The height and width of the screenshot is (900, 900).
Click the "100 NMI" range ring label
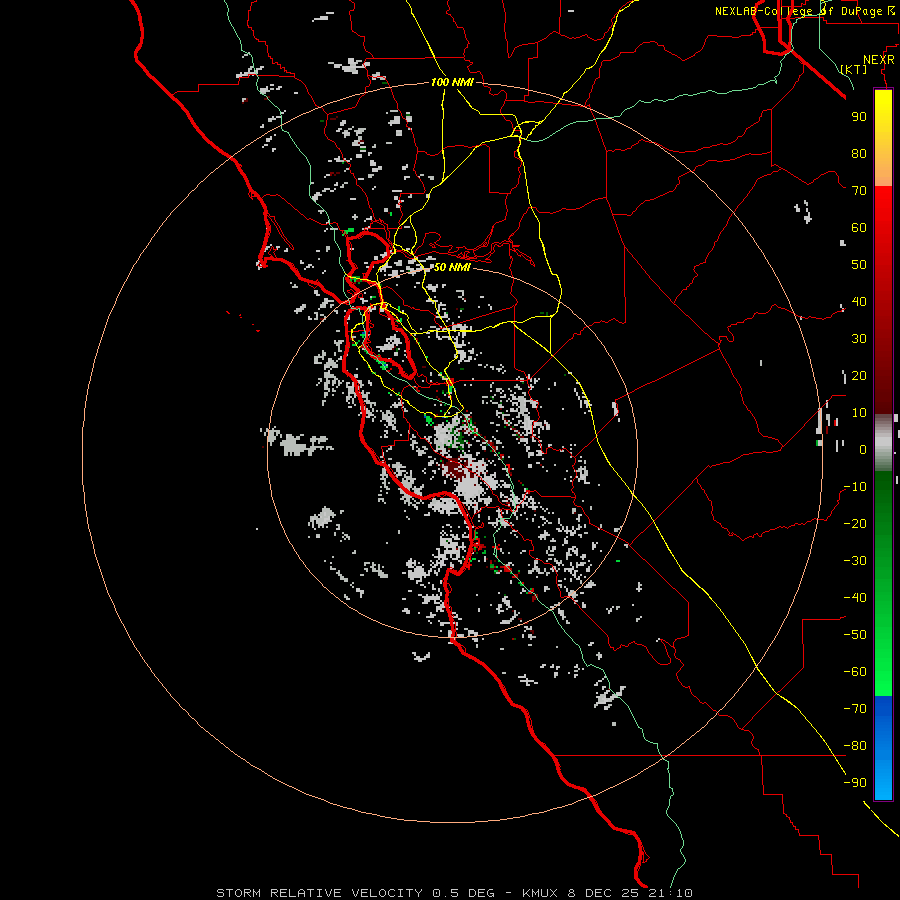[452, 82]
